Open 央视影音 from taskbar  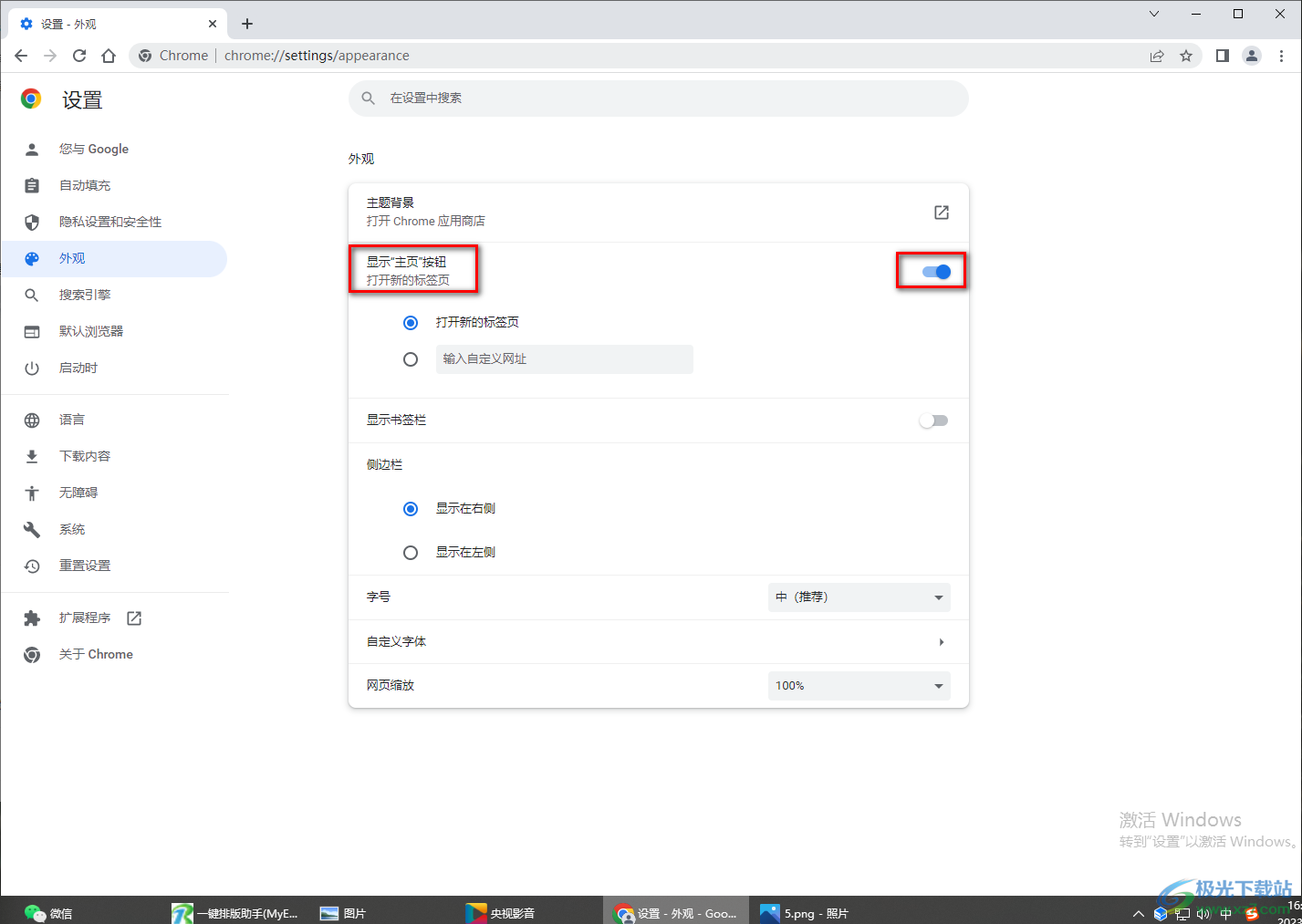click(x=501, y=912)
